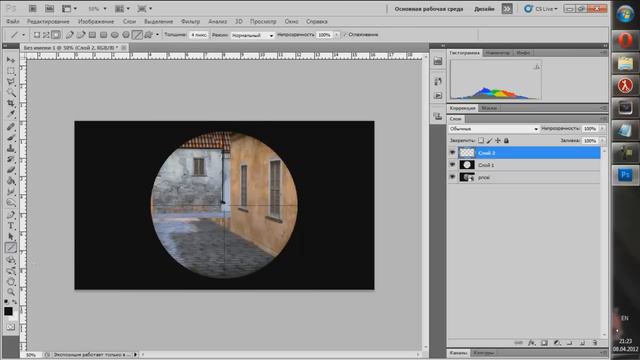The image size is (640, 360).
Task: Switch to the Маски tab
Action: pos(489,108)
